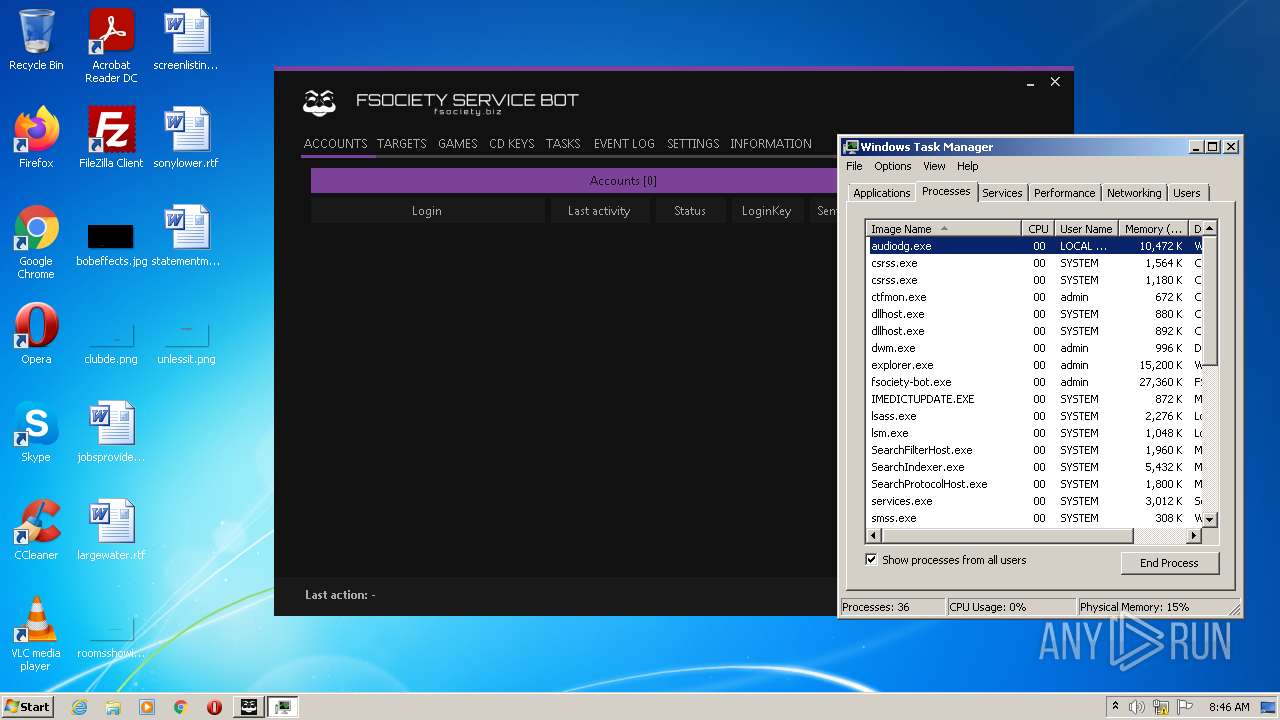The height and width of the screenshot is (720, 1280).
Task: Click End Process button
Action: [1169, 563]
